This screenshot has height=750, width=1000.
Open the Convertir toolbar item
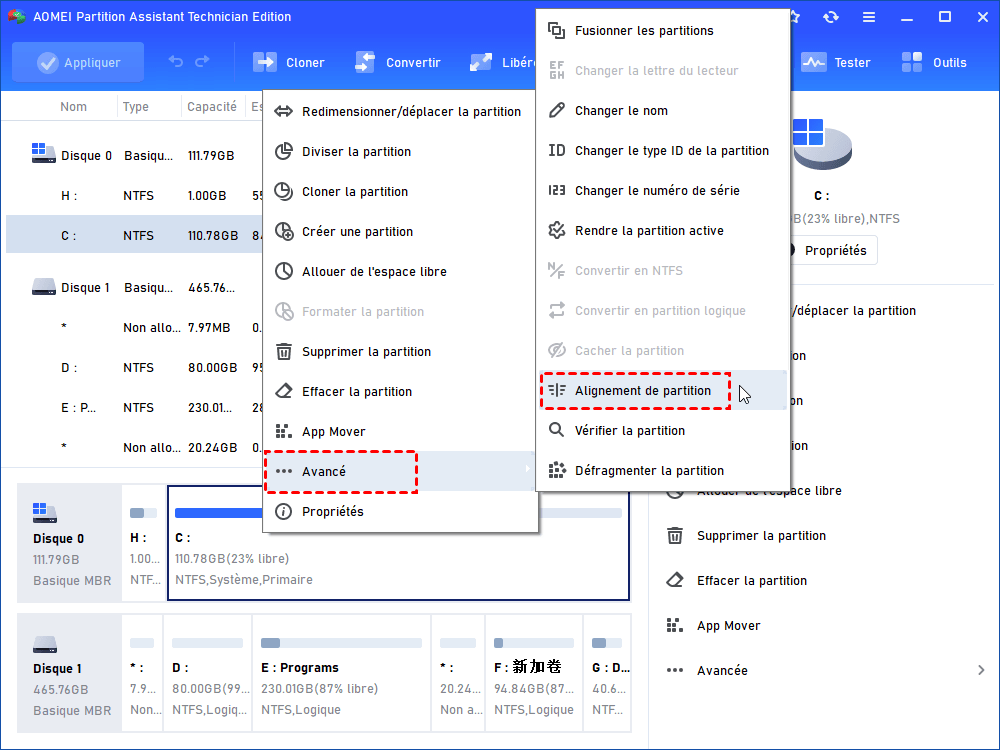pyautogui.click(x=397, y=62)
